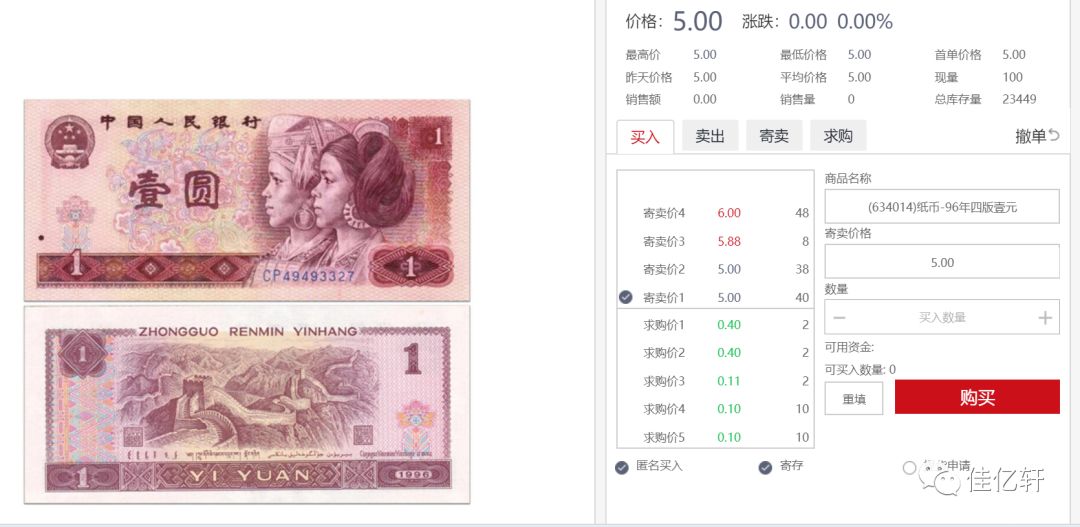Screen dimensions: 1080x527
Task: Select the radio button beside 申请
Action: [909, 468]
